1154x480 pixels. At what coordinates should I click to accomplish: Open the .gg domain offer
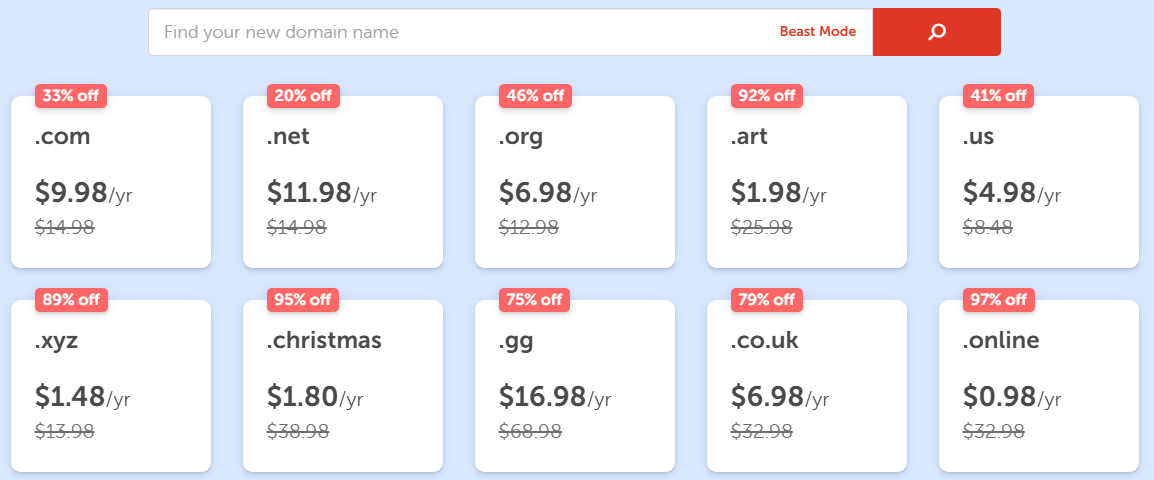tap(575, 386)
